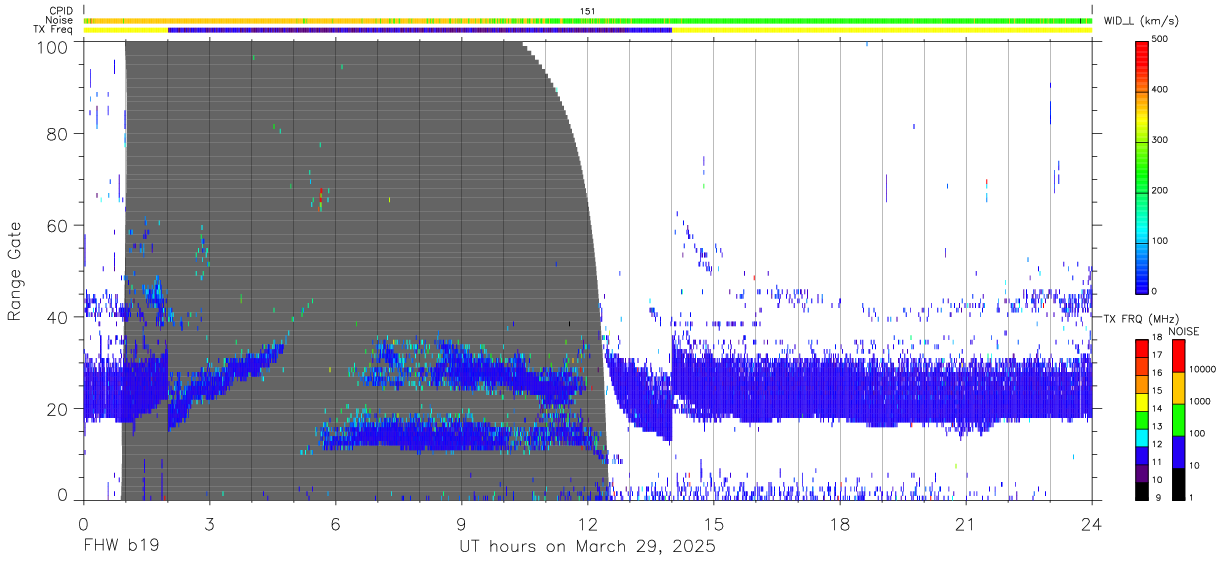Click the UT hours on March 29, 2025 title

(587, 548)
